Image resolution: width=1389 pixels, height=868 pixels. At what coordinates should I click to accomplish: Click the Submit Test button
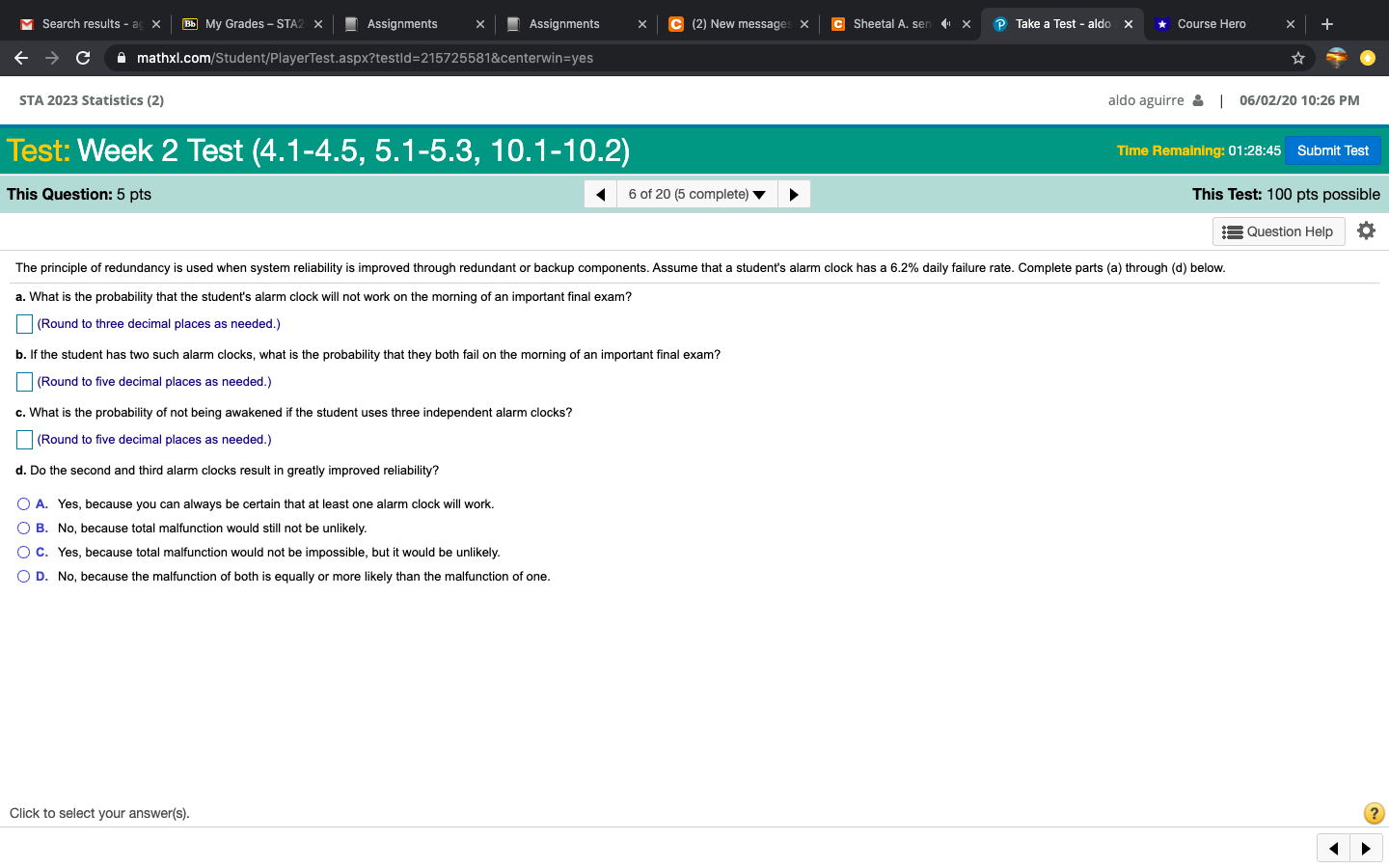pyautogui.click(x=1332, y=150)
